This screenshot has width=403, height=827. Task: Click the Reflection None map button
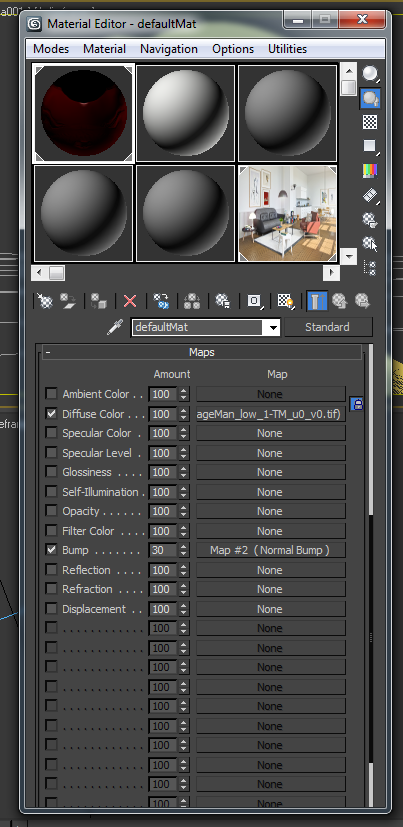coord(271,570)
